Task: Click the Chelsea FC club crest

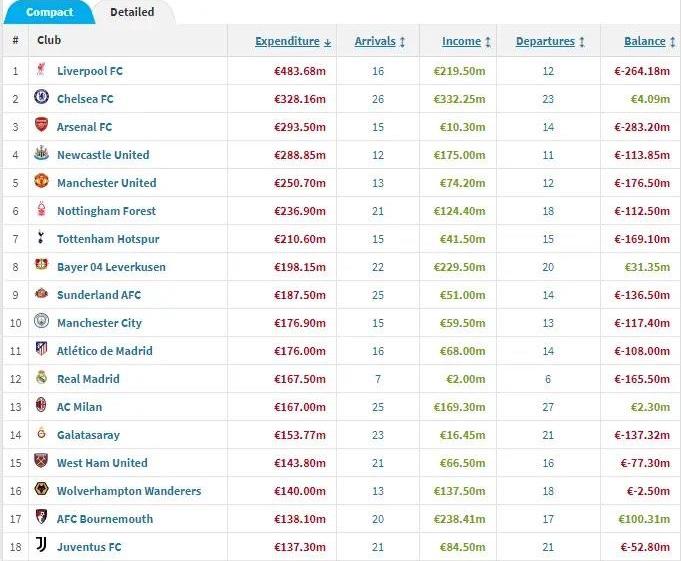Action: click(x=41, y=97)
